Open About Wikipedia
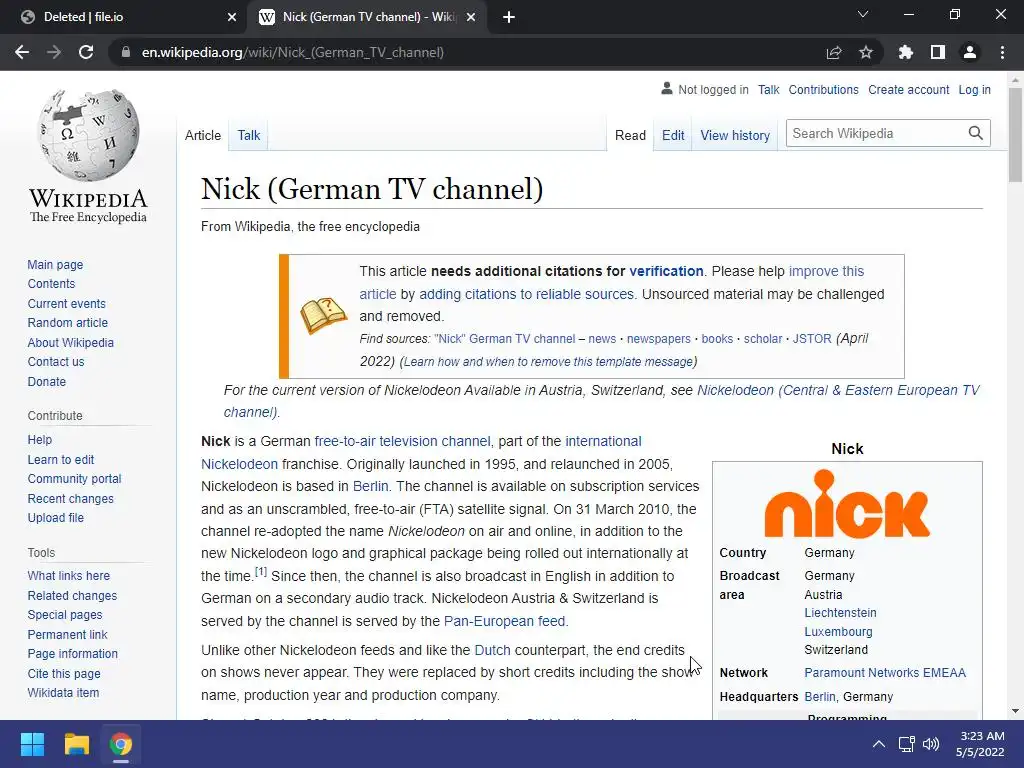 point(70,343)
